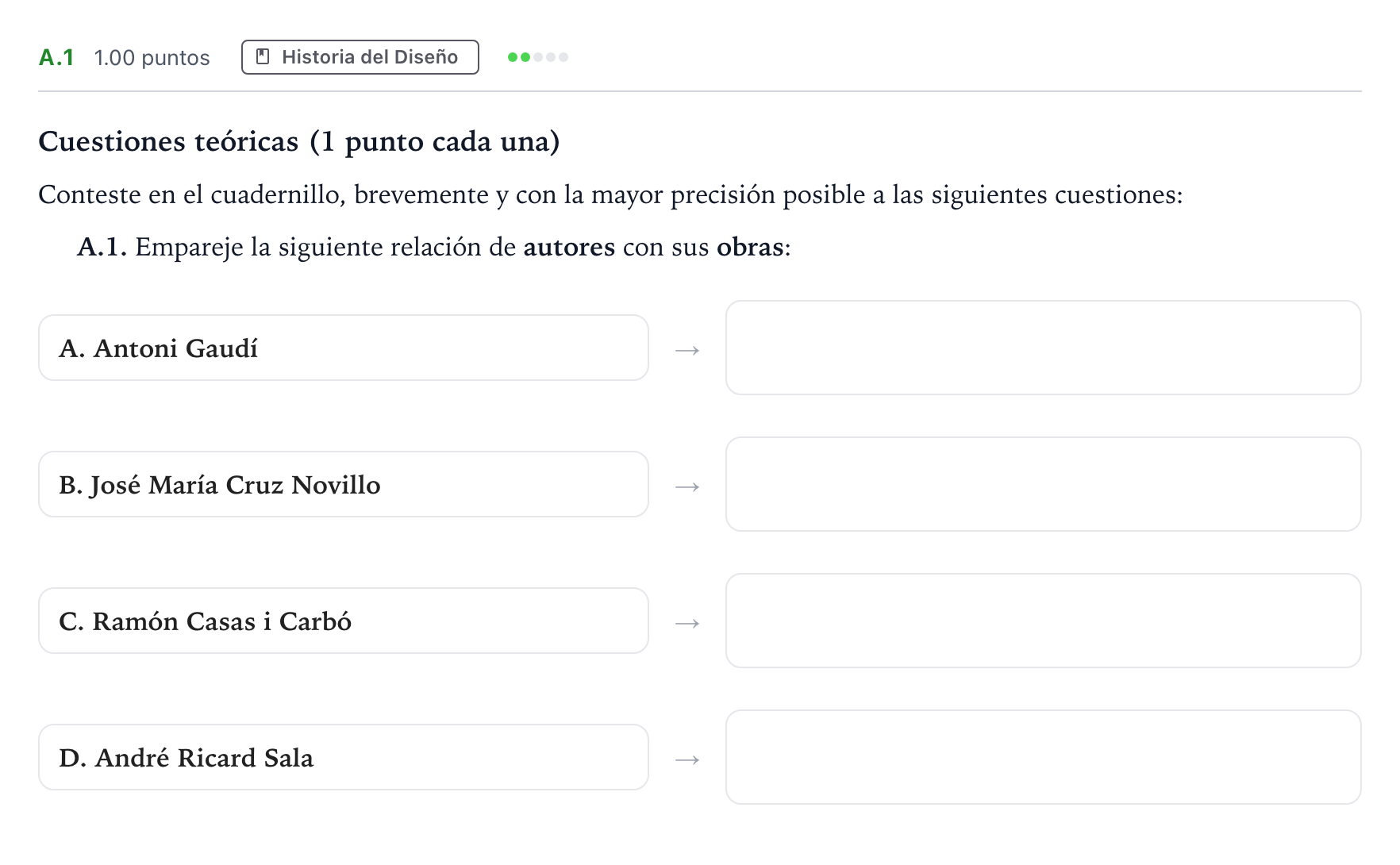This screenshot has width=1400, height=865.
Task: Select the D. André Ricard Sala card
Action: coord(344,757)
